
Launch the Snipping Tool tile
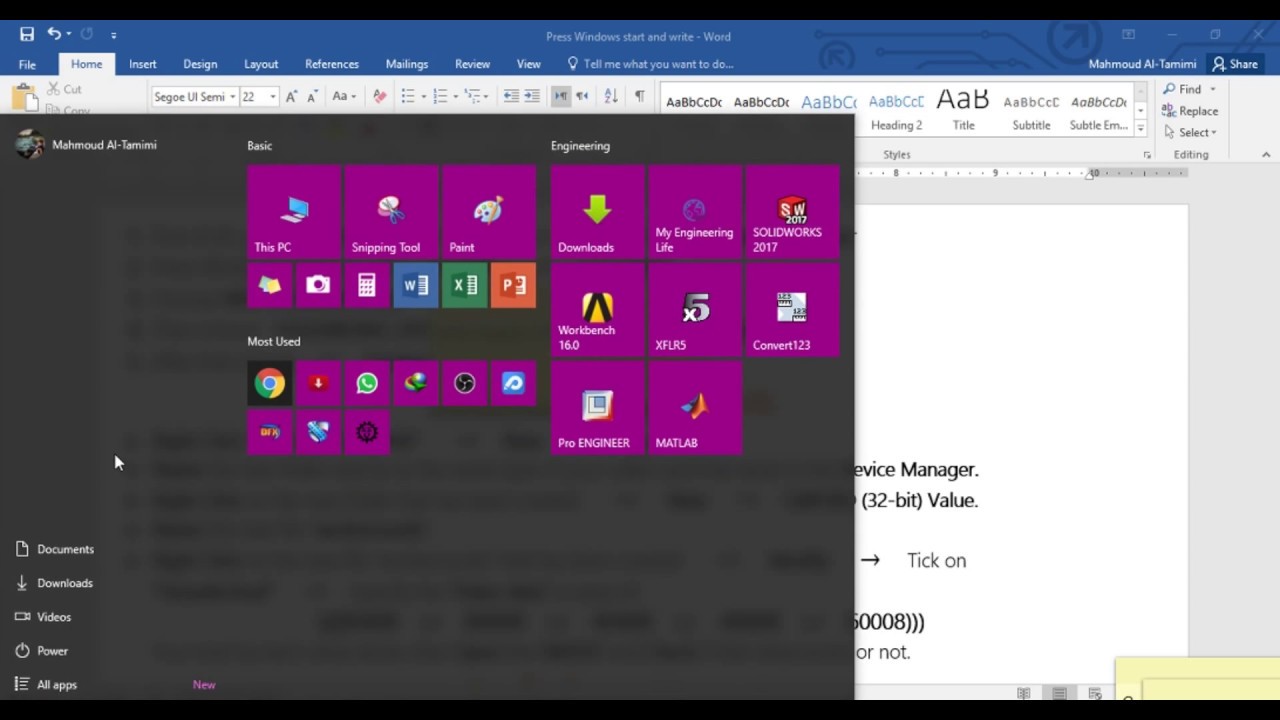pyautogui.click(x=391, y=211)
